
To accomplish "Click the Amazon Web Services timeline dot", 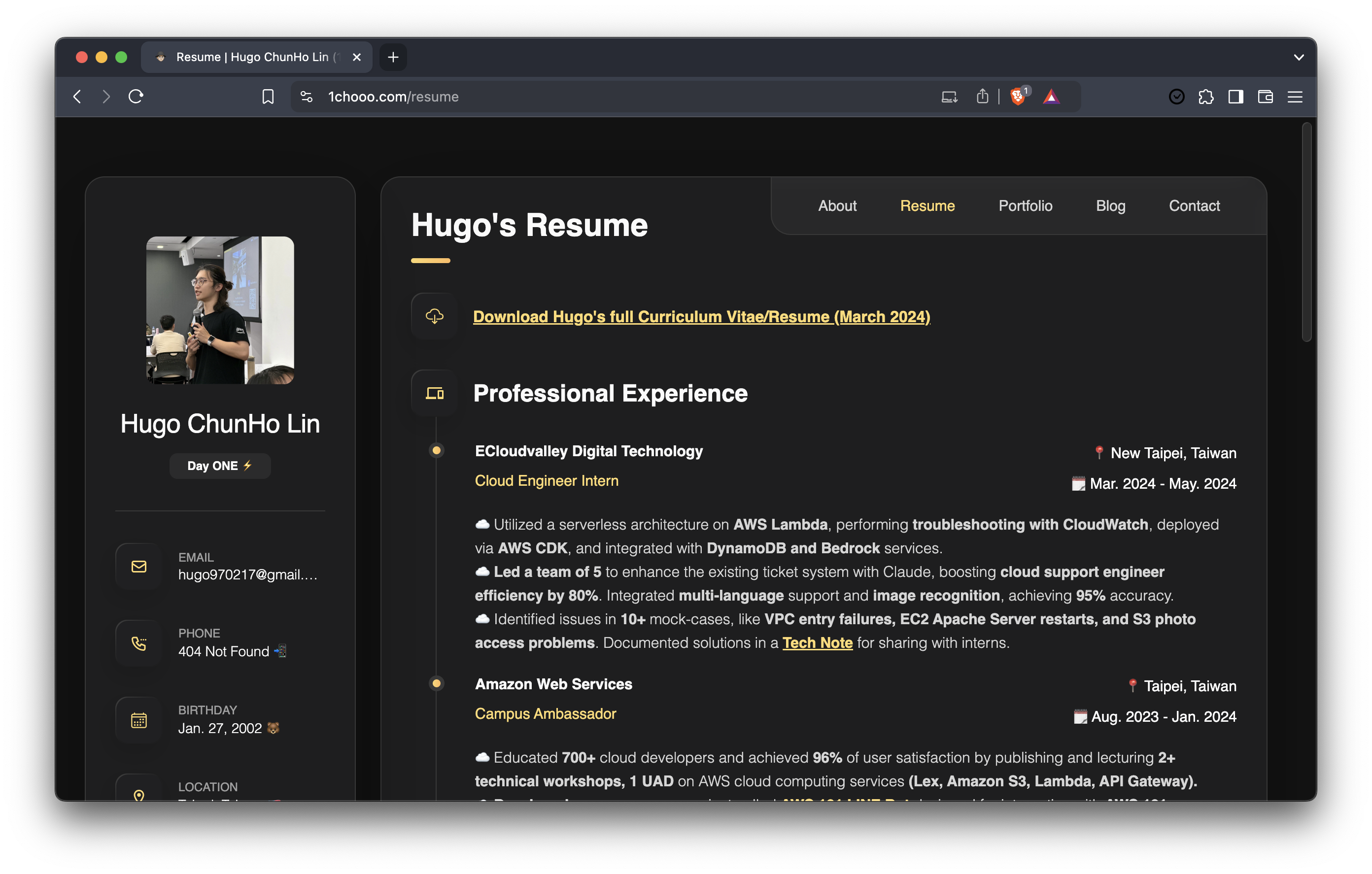I will [x=437, y=683].
